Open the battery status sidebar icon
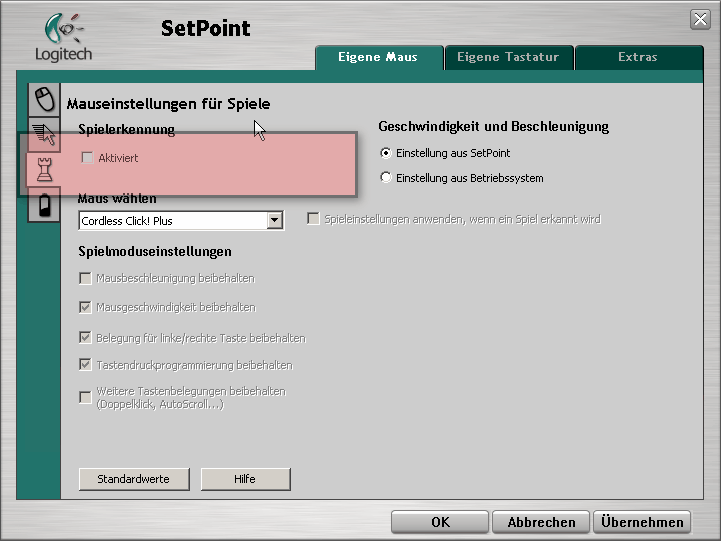The image size is (721, 541). coord(44,205)
